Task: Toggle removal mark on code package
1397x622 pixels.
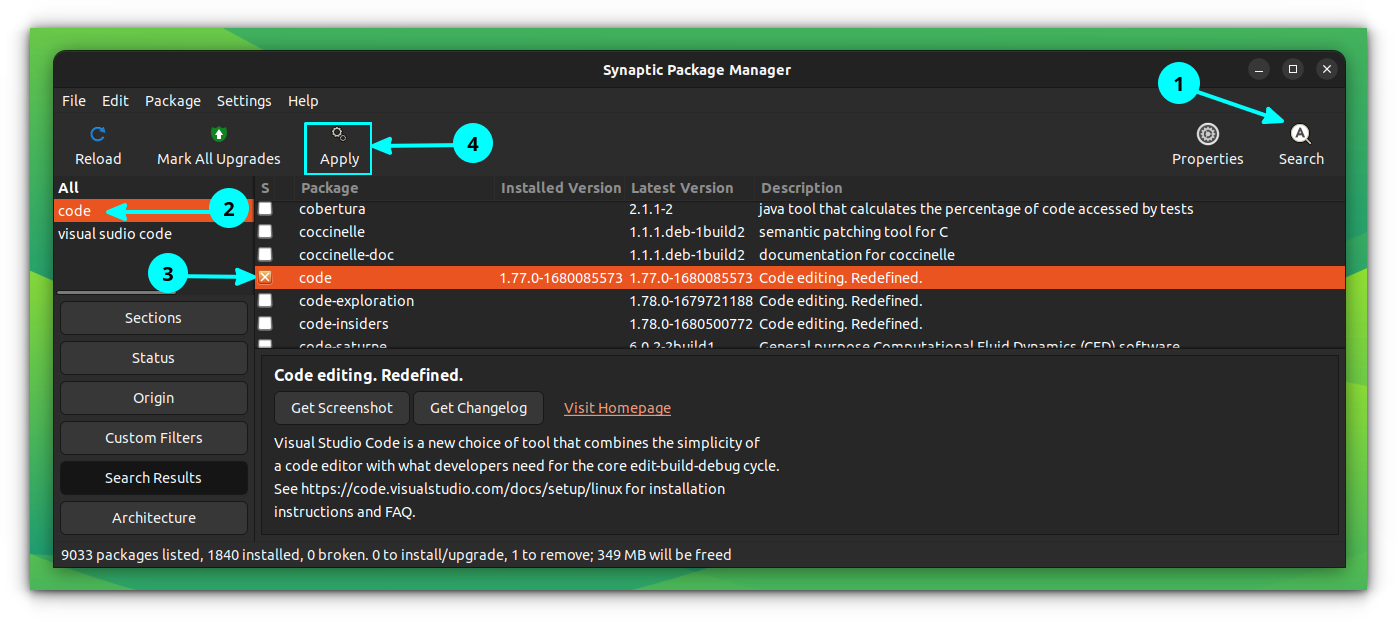Action: (x=265, y=278)
